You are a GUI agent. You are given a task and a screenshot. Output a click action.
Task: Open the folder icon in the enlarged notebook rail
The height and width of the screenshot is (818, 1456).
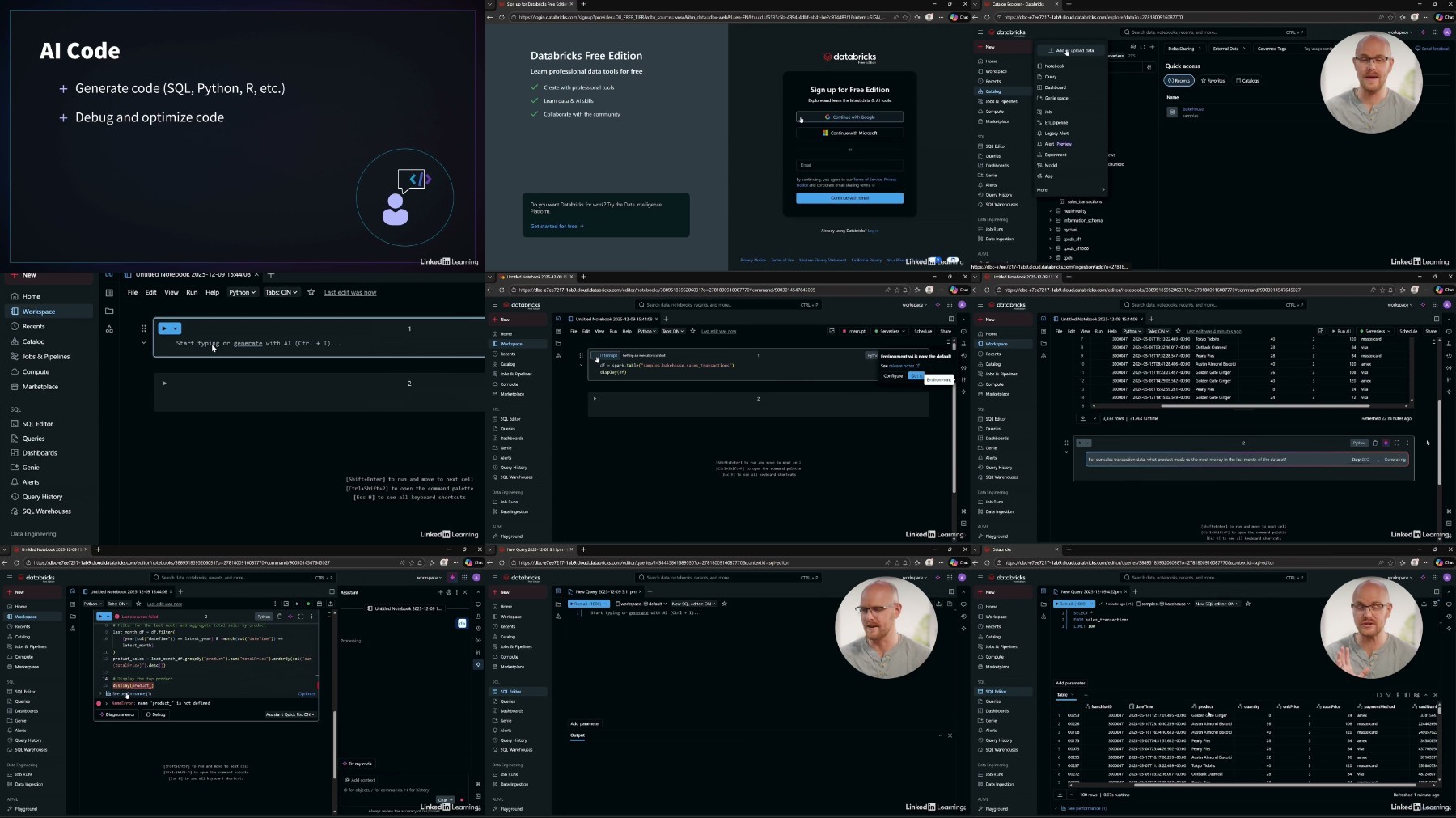click(109, 311)
